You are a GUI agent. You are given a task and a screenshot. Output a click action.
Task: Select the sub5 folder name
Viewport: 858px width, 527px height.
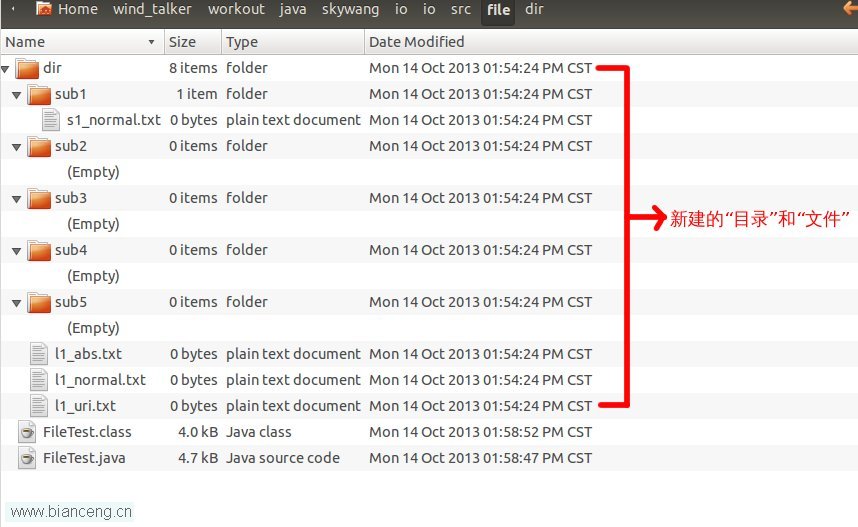click(71, 302)
